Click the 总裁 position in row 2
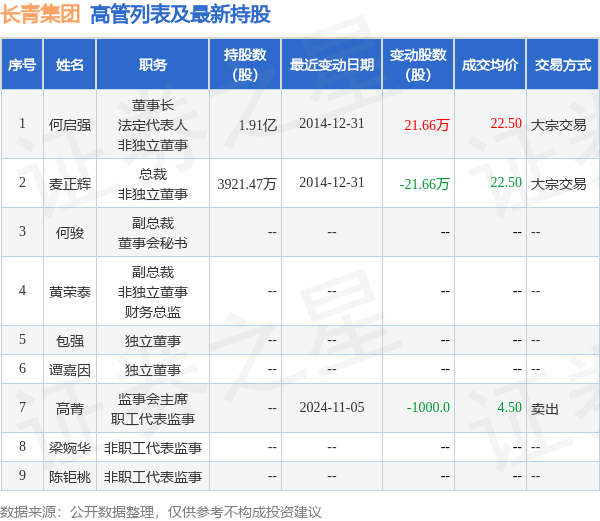Image resolution: width=600 pixels, height=521 pixels. click(x=153, y=174)
